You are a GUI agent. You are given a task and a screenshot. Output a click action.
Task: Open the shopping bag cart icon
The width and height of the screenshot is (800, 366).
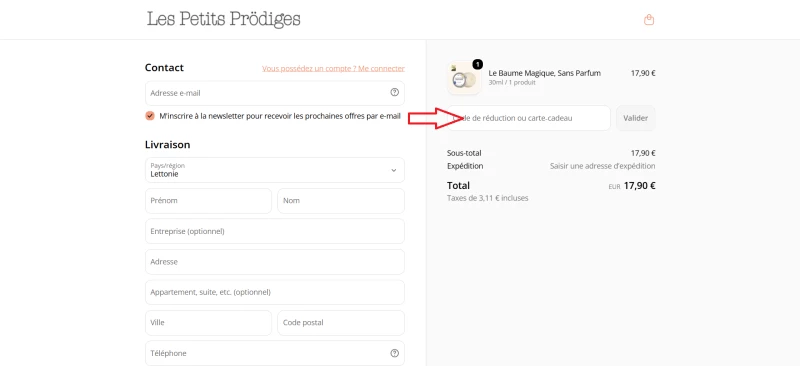click(648, 20)
